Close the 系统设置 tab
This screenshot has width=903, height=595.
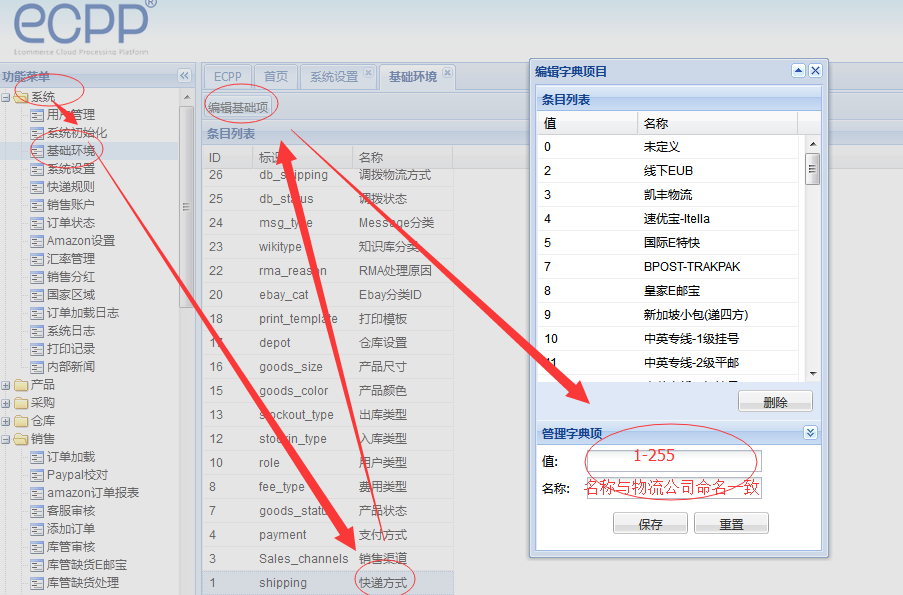(368, 73)
